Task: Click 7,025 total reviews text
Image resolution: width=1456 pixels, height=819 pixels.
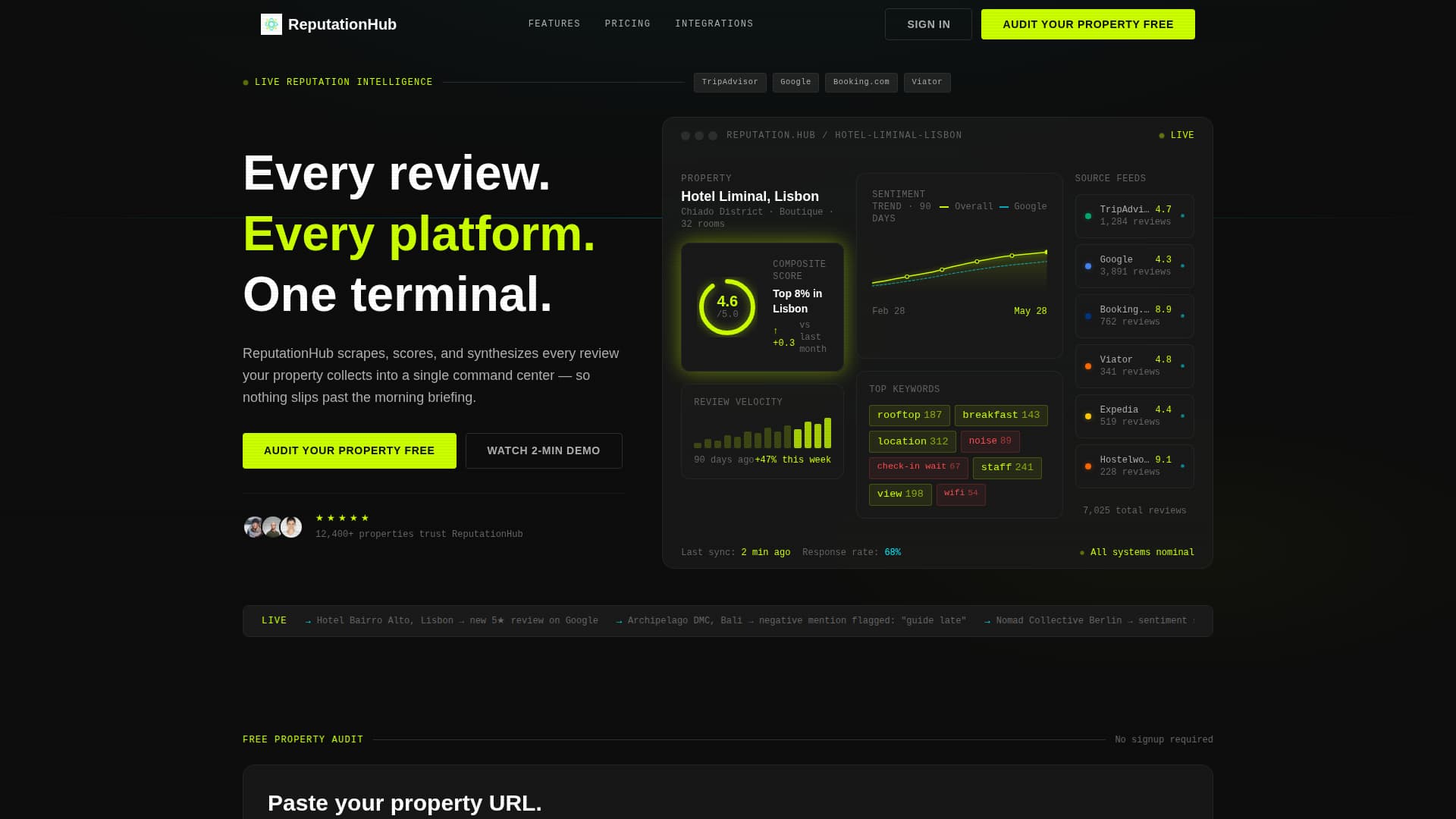Action: (x=1134, y=511)
